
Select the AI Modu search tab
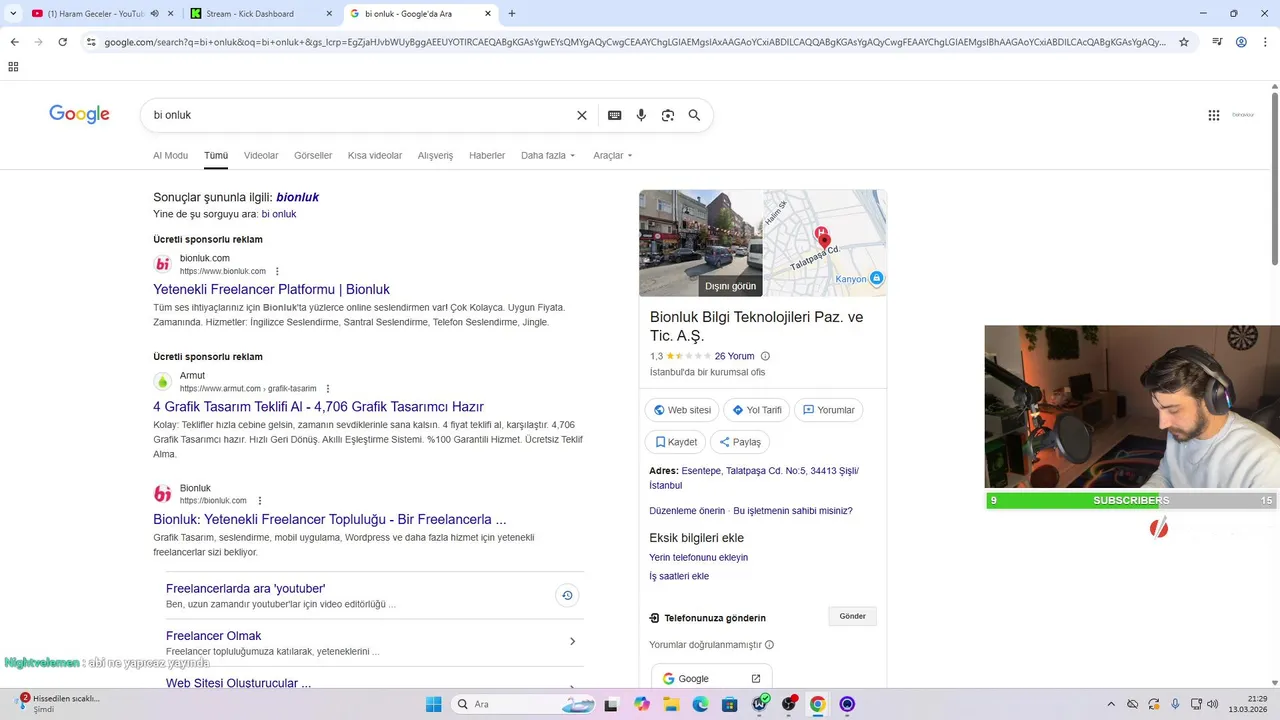(x=170, y=155)
